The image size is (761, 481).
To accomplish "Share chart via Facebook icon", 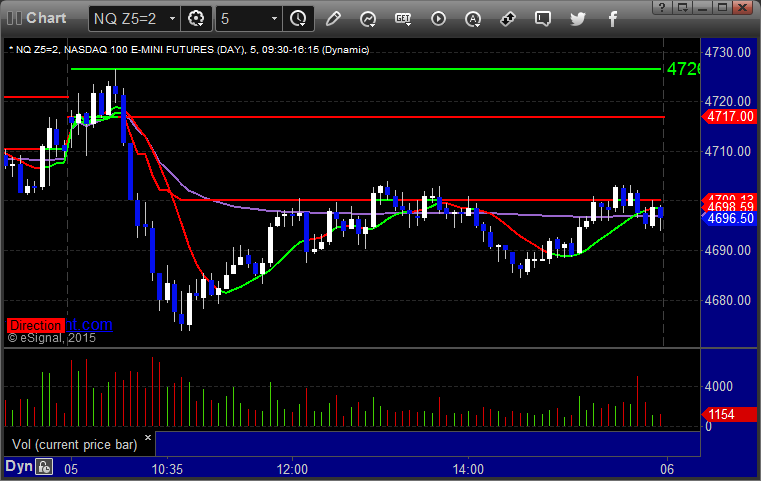I will (612, 19).
